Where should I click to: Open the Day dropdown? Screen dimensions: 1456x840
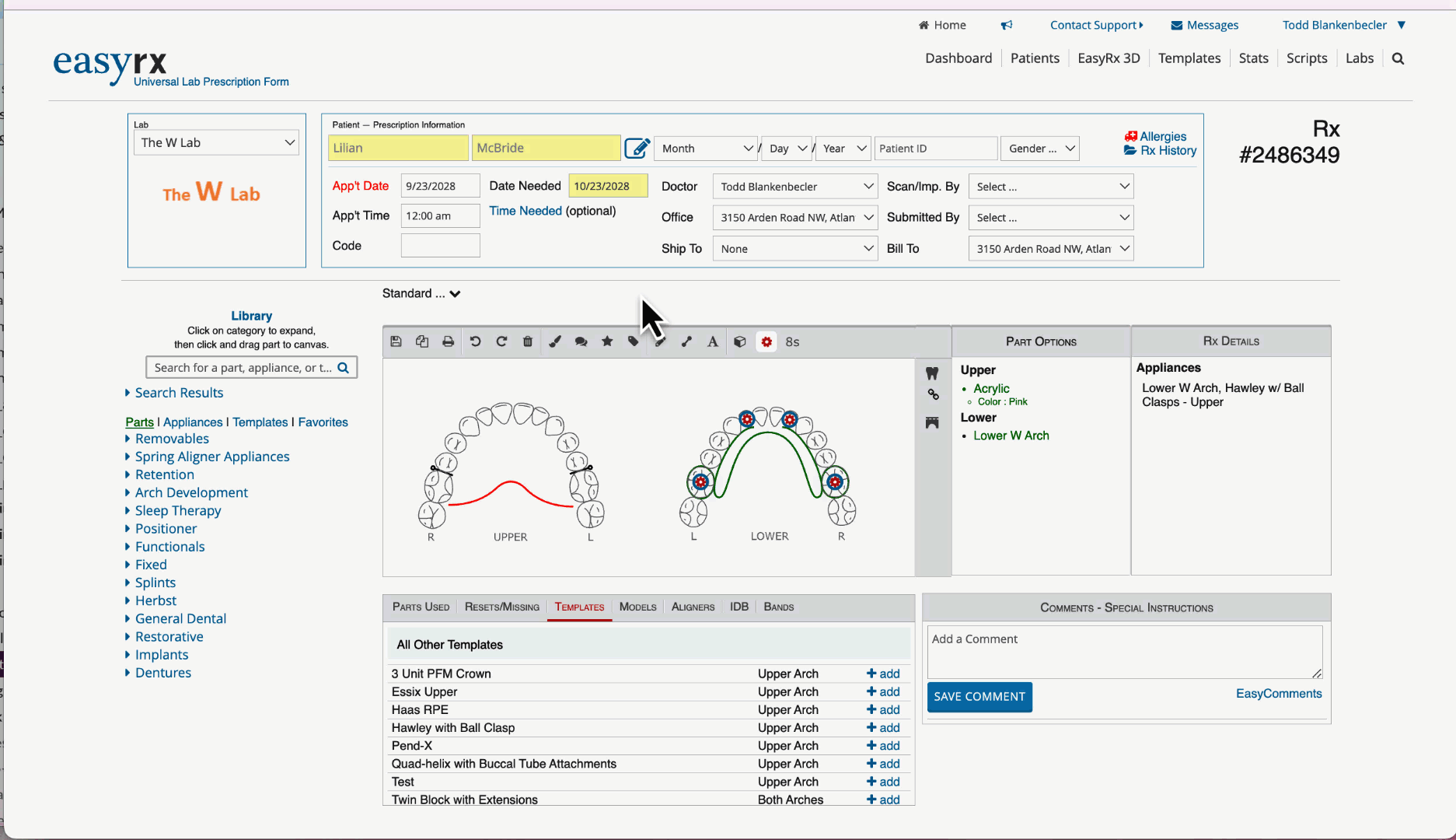tap(787, 149)
